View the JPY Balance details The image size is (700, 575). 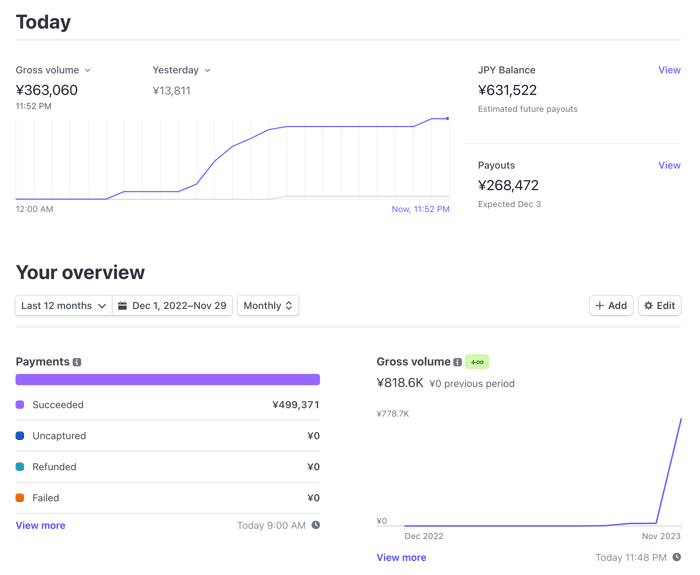pos(669,70)
